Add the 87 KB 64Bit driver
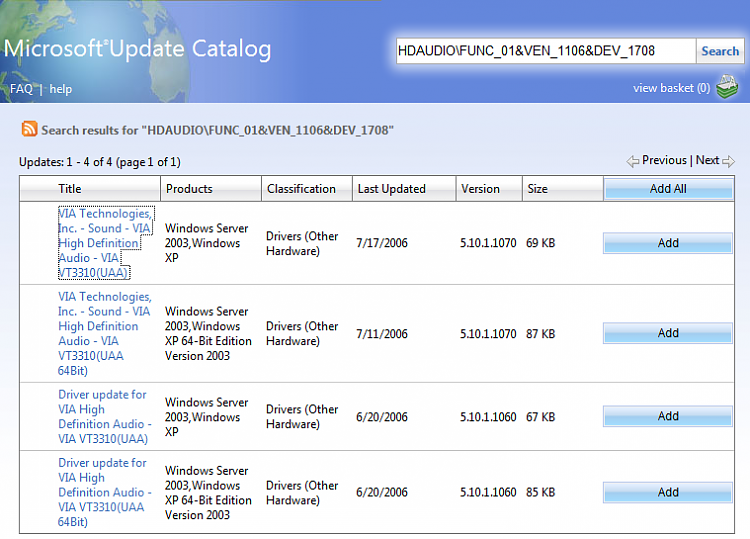Screen dimensions: 750x539 point(668,333)
